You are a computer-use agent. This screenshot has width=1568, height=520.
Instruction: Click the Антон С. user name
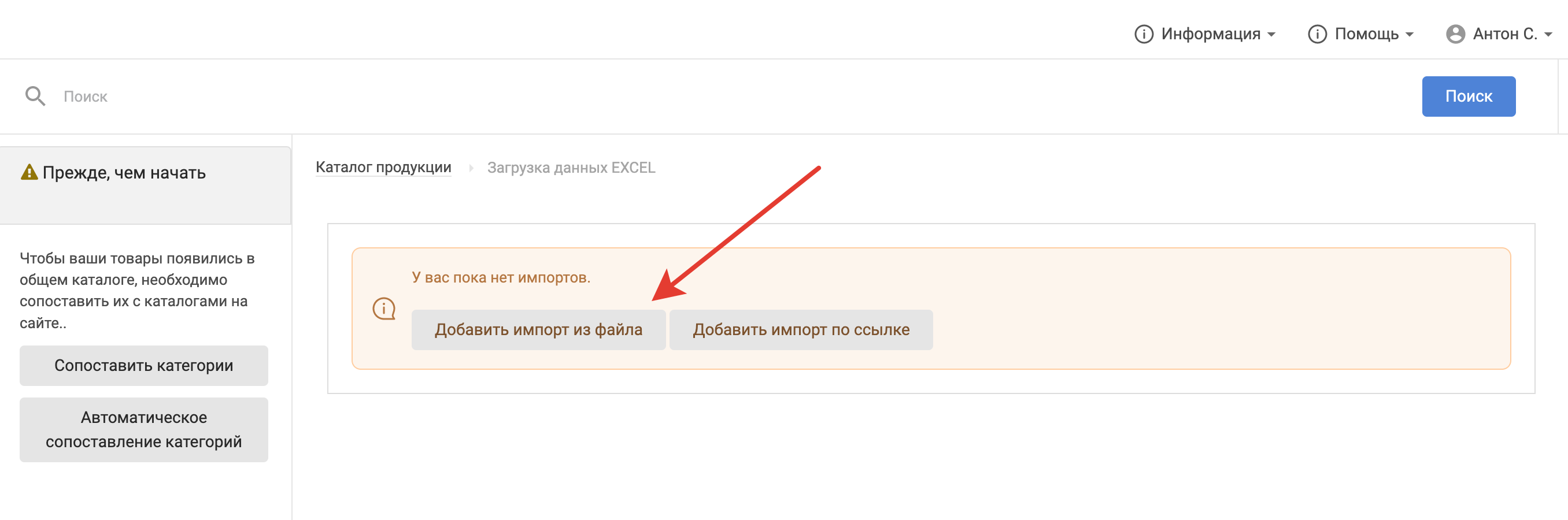click(x=1505, y=34)
